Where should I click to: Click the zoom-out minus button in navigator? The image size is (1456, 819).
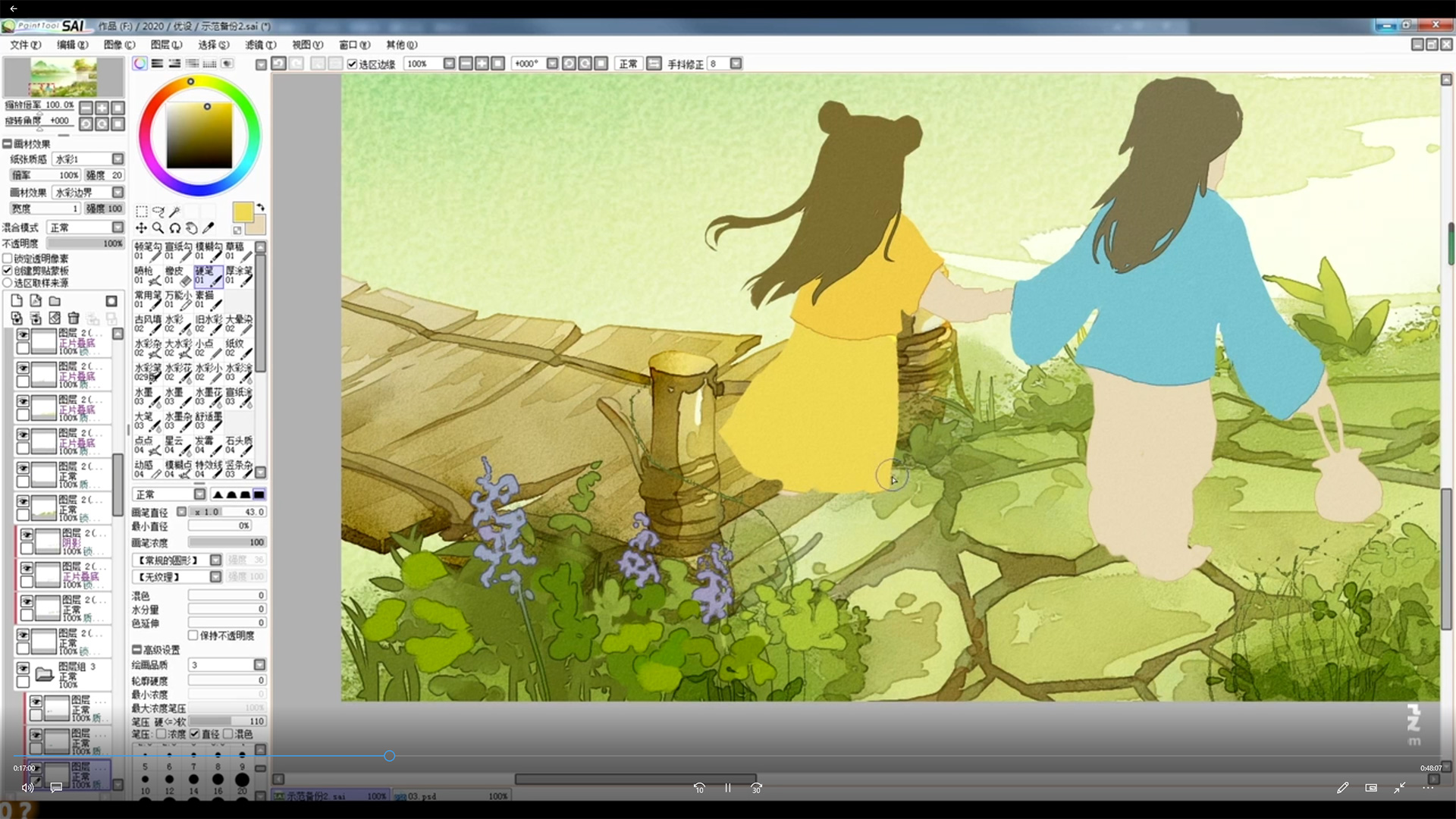click(86, 108)
